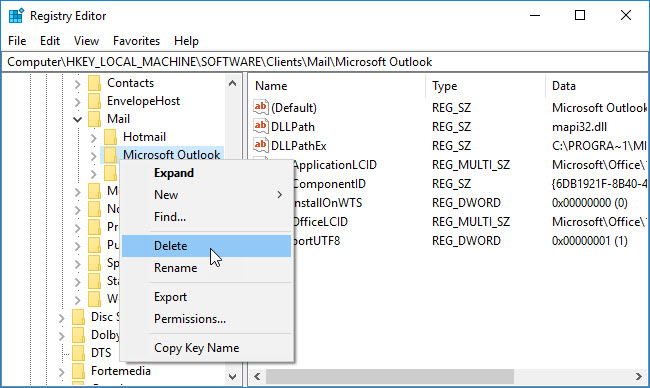Screen dimensions: 650x388
Task: Open the Favorites menu
Action: coord(136,41)
